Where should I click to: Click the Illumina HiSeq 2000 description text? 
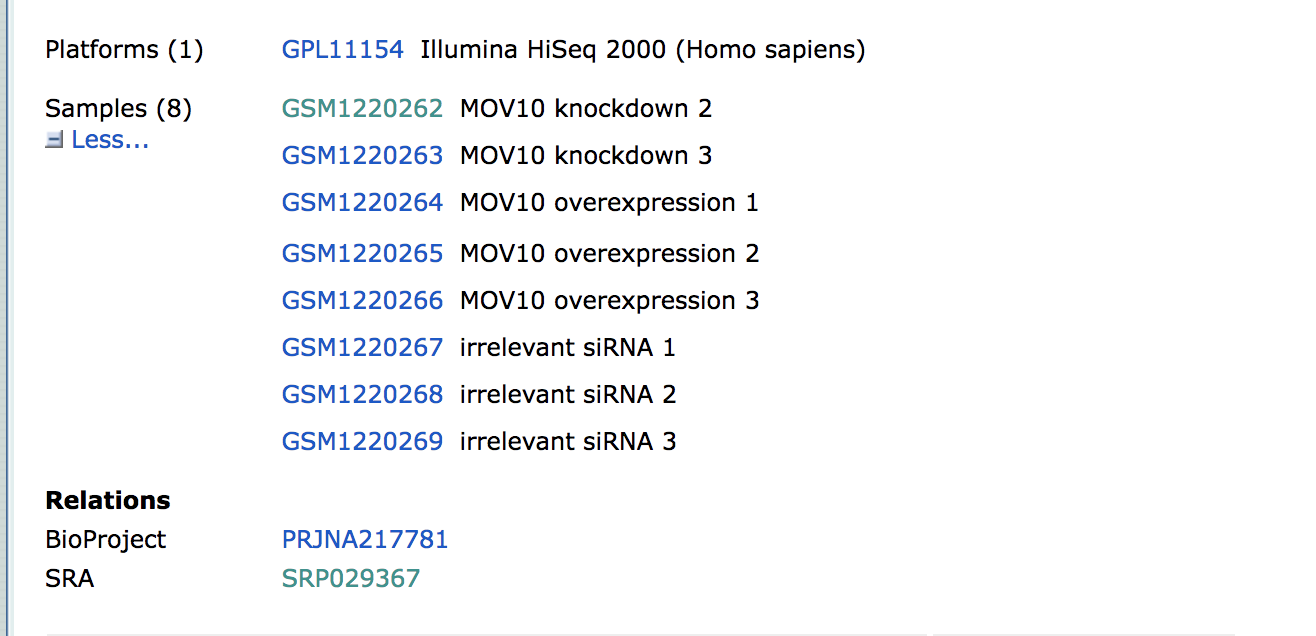point(644,49)
